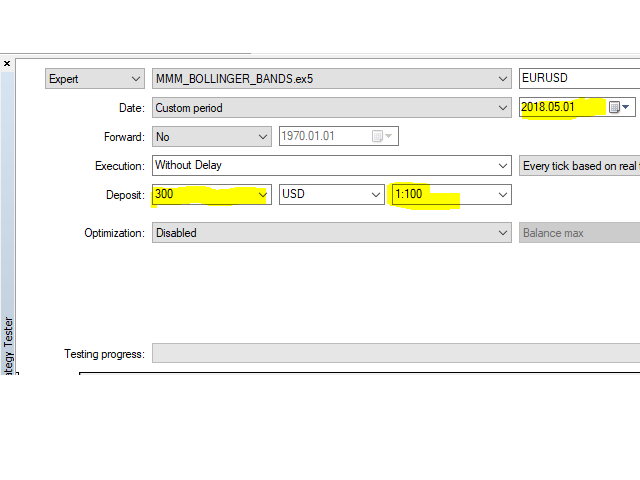The height and width of the screenshot is (480, 640).
Task: Click the Testing progress bar
Action: point(396,353)
